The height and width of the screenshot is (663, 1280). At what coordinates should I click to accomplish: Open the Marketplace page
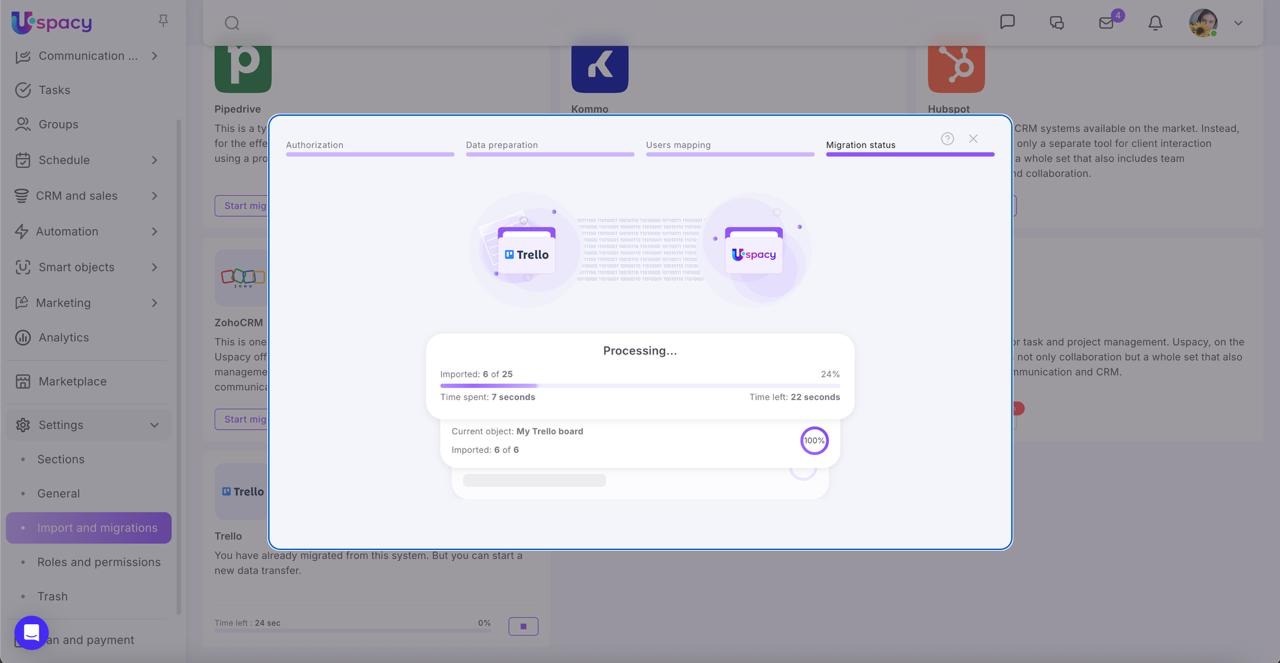(x=72, y=381)
